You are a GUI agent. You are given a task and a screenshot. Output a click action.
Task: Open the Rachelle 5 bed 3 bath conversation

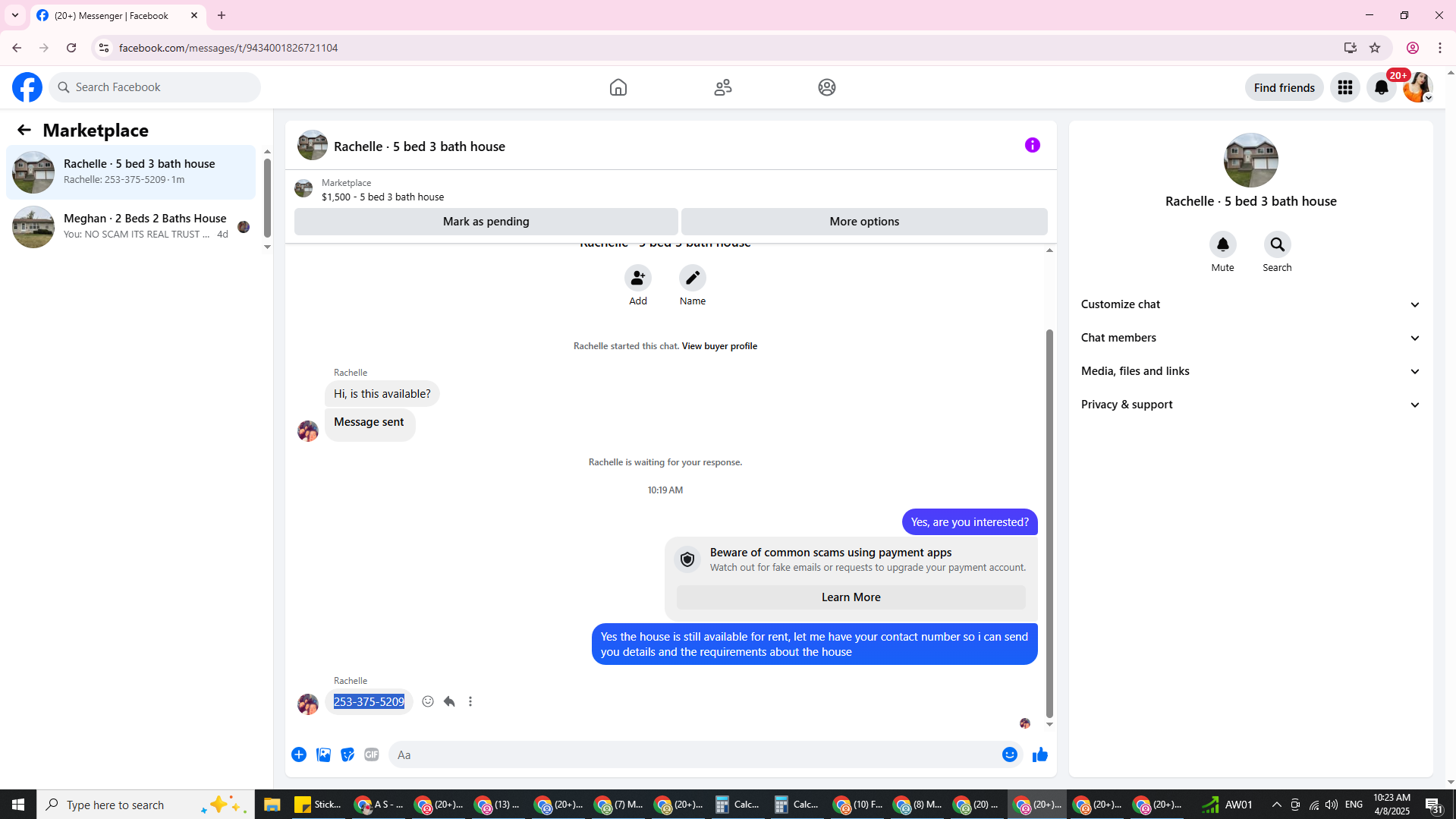131,172
